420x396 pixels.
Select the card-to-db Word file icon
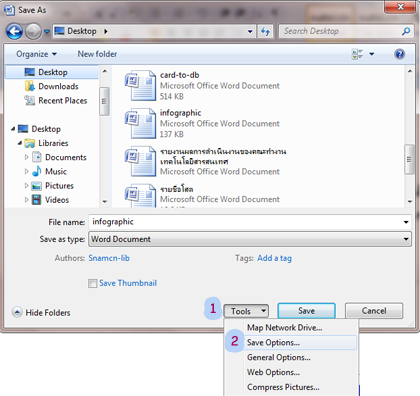pos(140,85)
